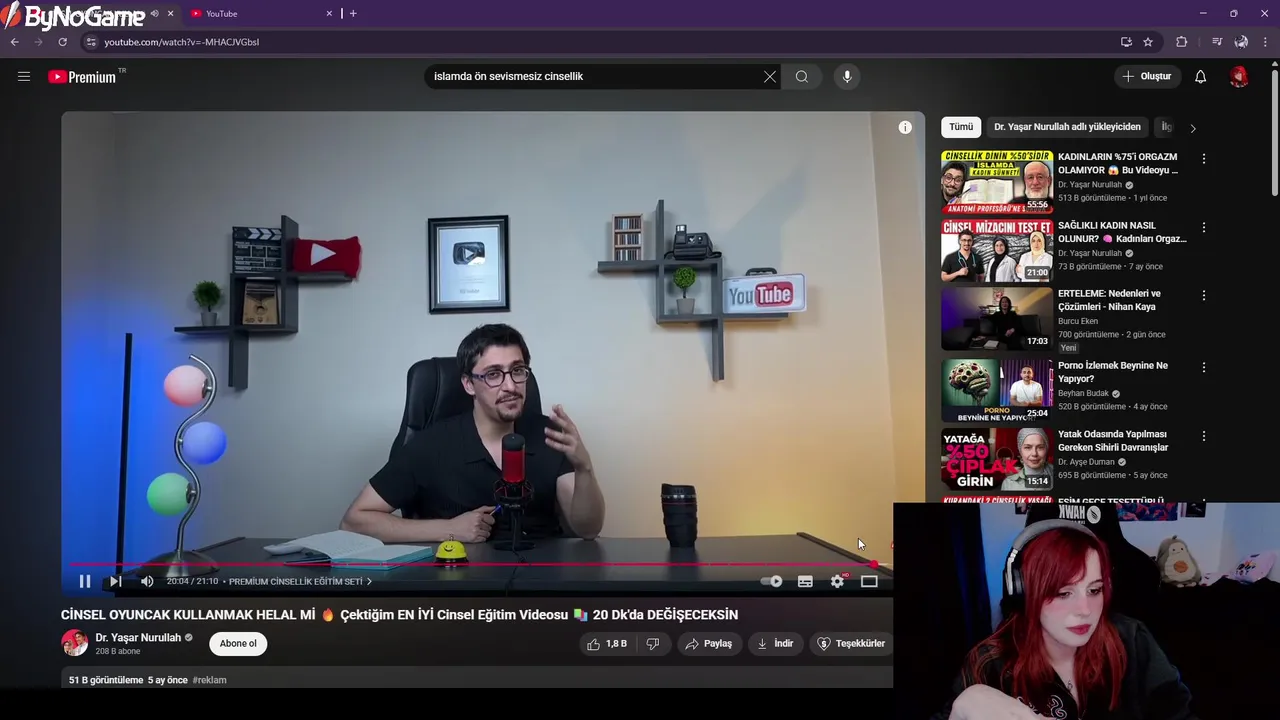Open the player settings gear
Viewport: 1280px width, 720px height.
(x=838, y=581)
